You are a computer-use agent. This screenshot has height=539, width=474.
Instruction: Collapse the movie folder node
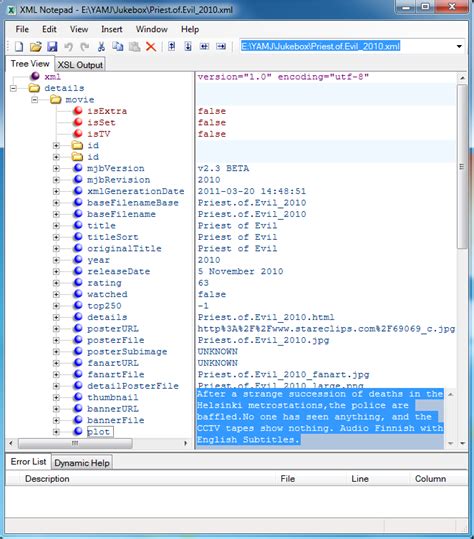click(34, 100)
